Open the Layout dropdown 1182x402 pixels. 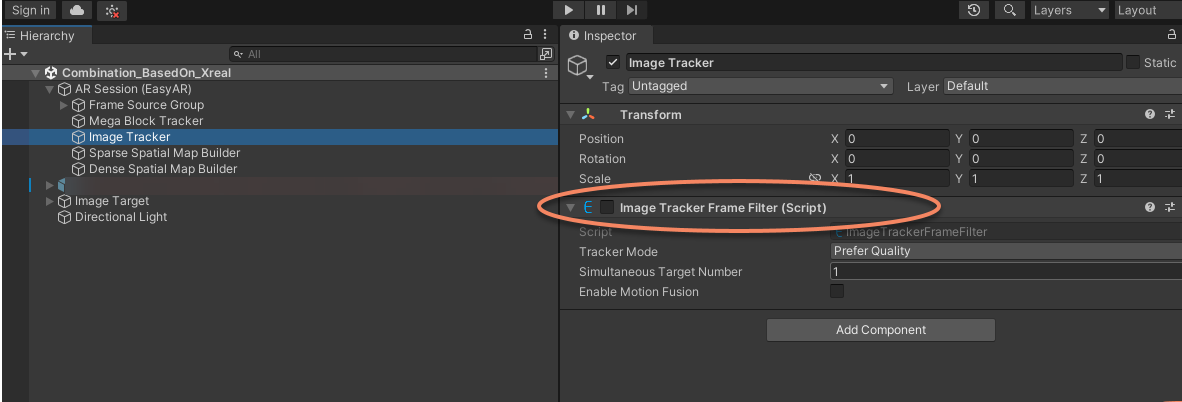1147,10
